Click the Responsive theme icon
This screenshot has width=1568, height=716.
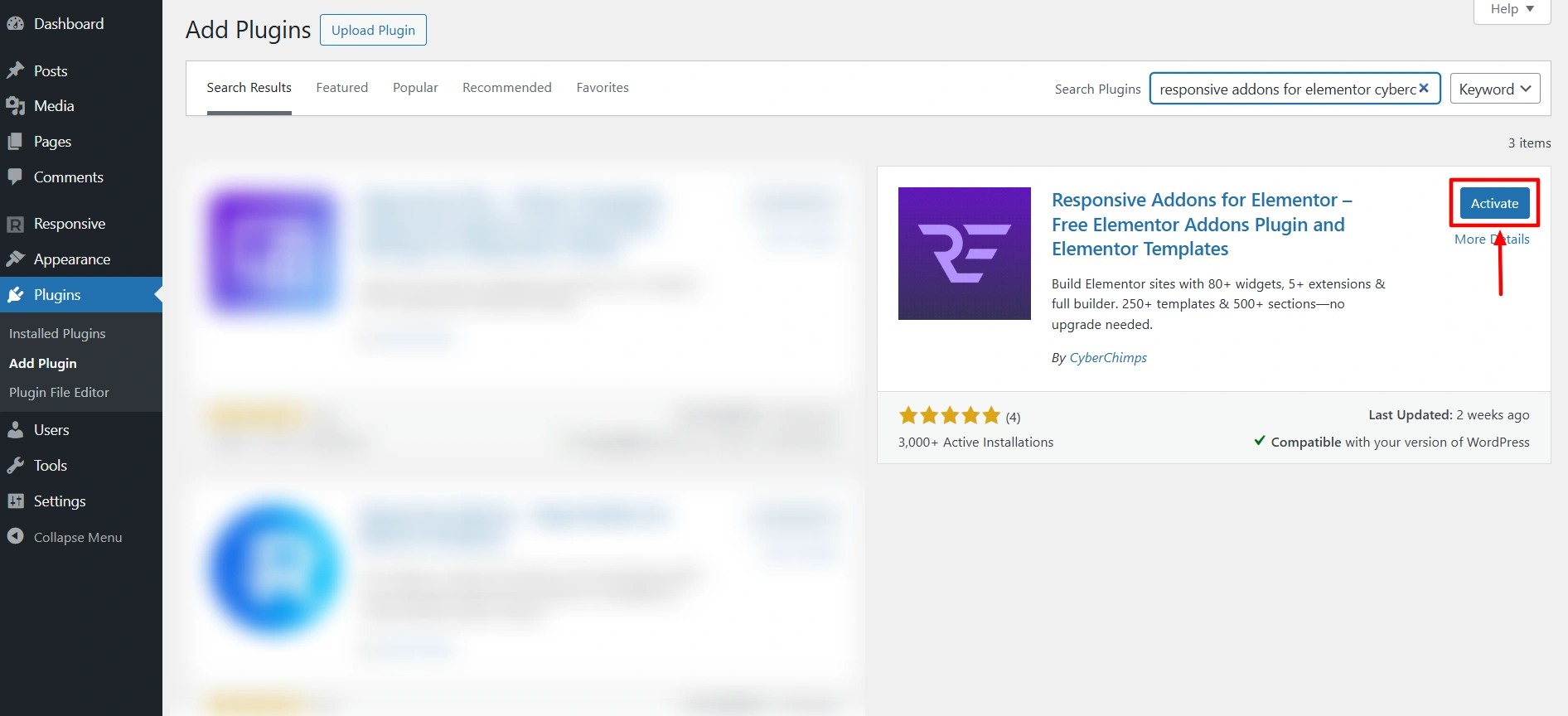pyautogui.click(x=15, y=224)
